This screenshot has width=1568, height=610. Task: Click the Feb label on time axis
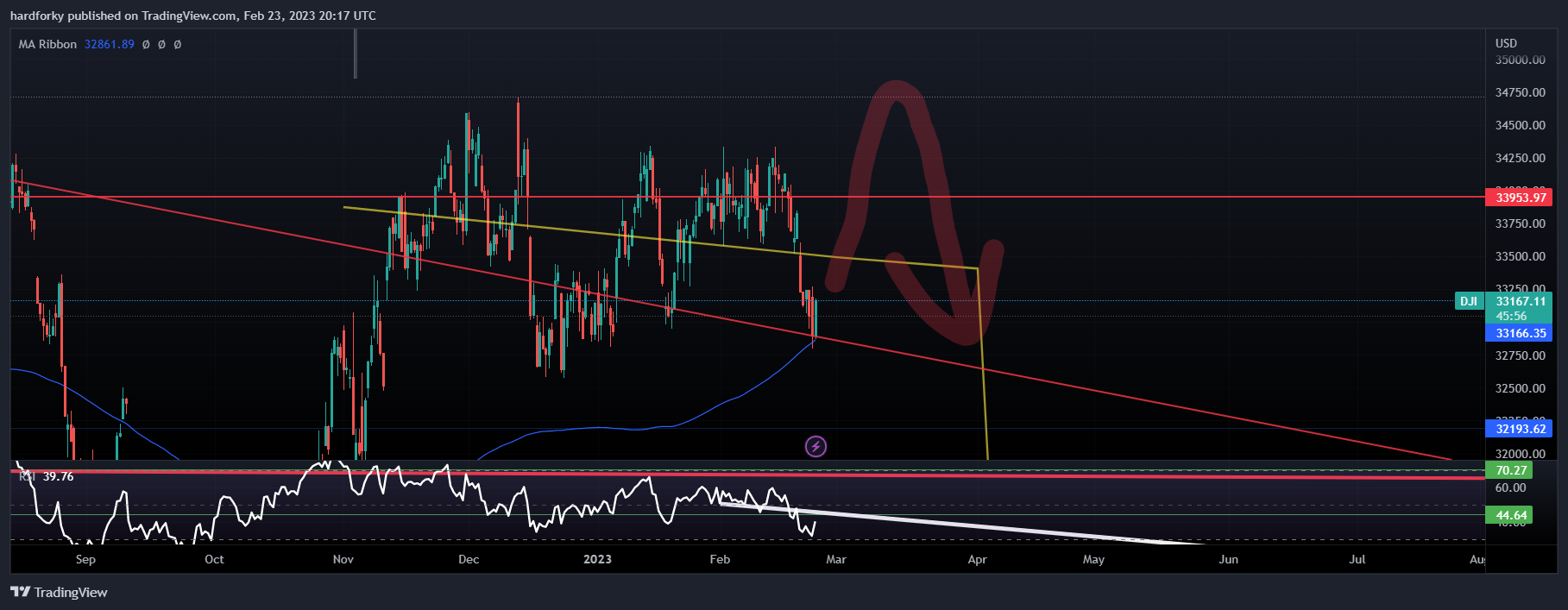[720, 559]
